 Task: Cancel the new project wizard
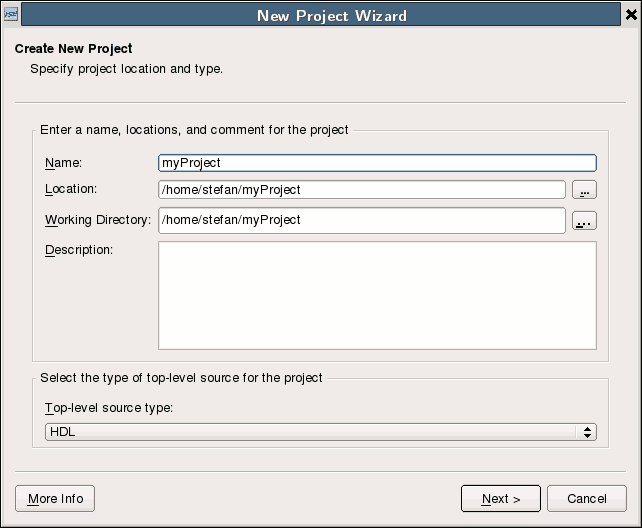(587, 498)
